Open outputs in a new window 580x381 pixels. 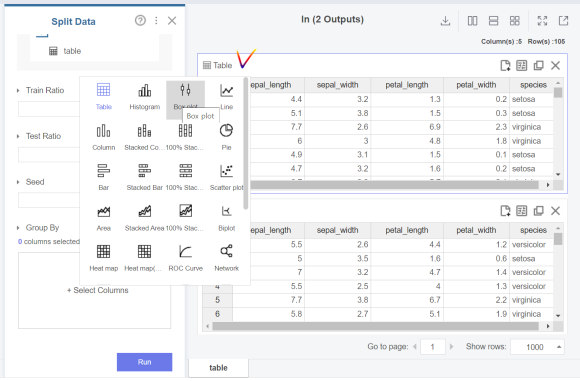pyautogui.click(x=563, y=21)
